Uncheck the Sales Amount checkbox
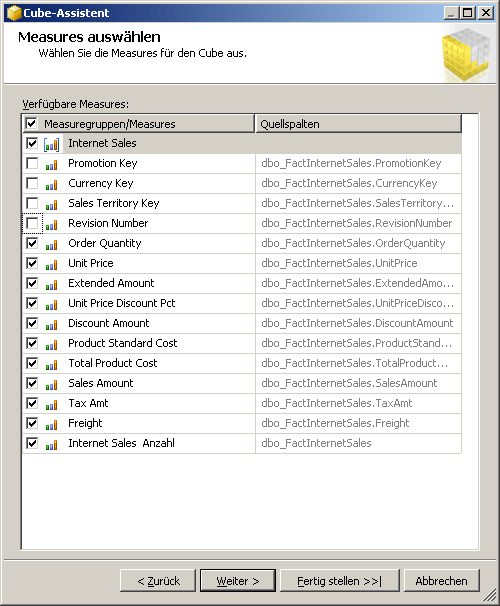This screenshot has width=500, height=606. pyautogui.click(x=32, y=383)
